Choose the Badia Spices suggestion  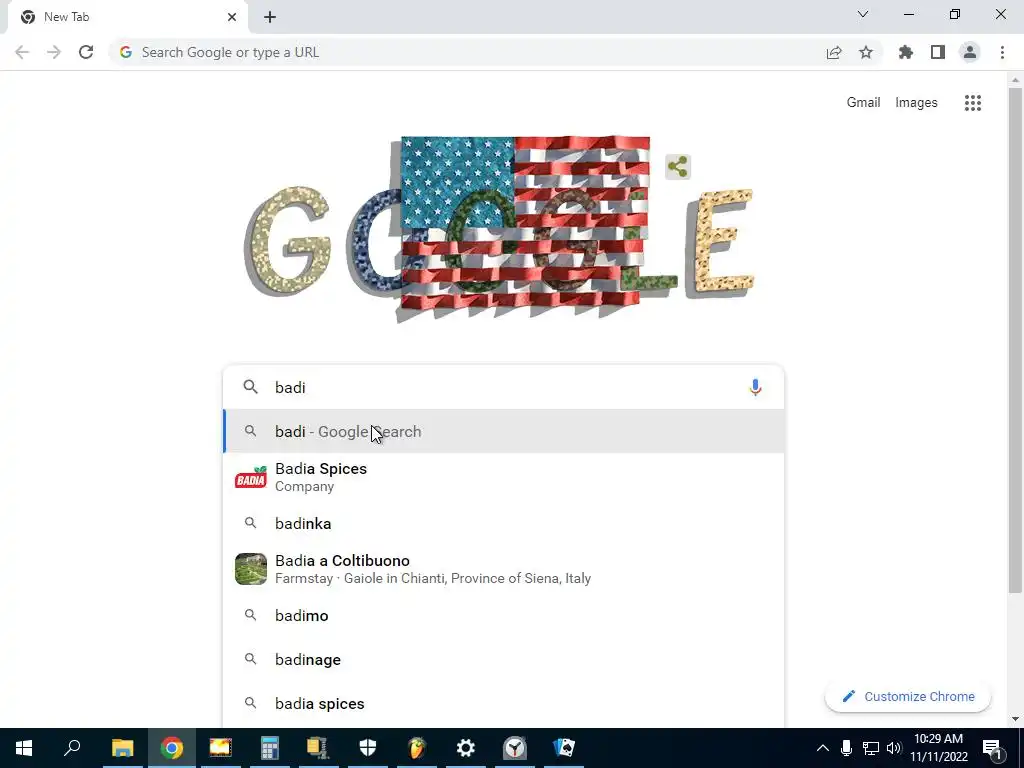click(503, 477)
